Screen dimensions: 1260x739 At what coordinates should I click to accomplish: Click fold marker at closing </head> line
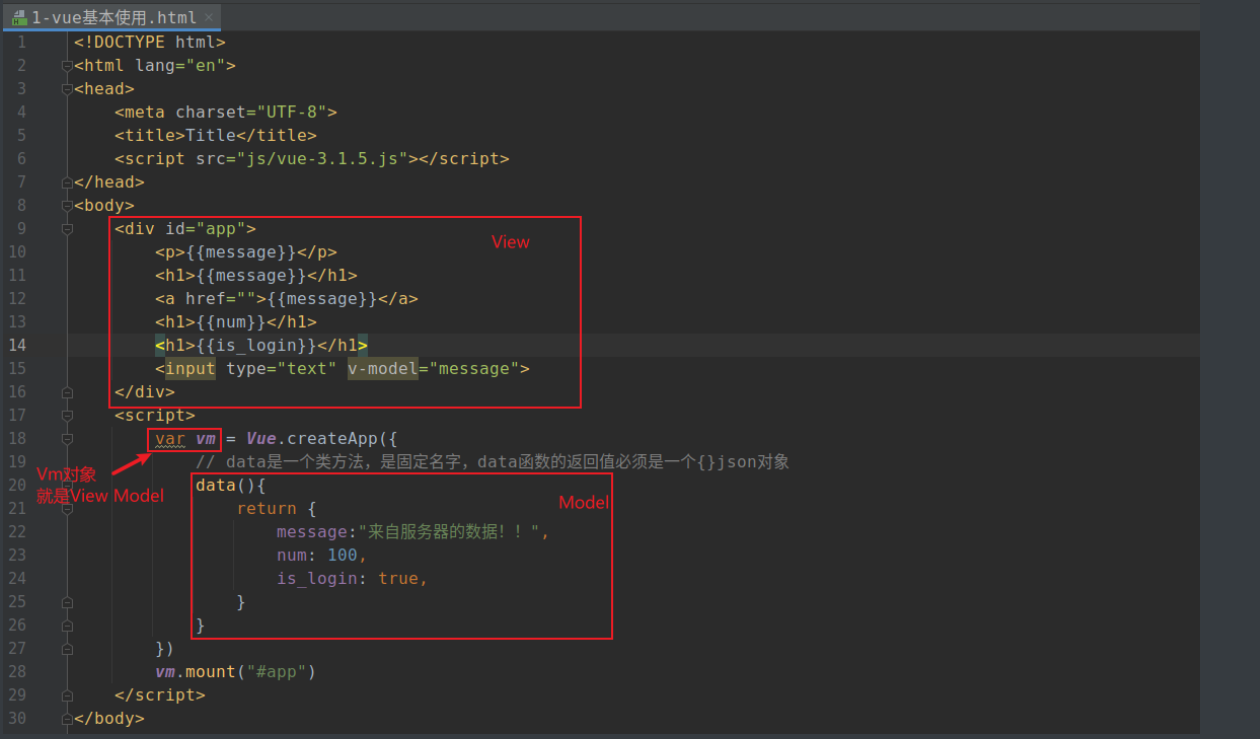pos(67,182)
